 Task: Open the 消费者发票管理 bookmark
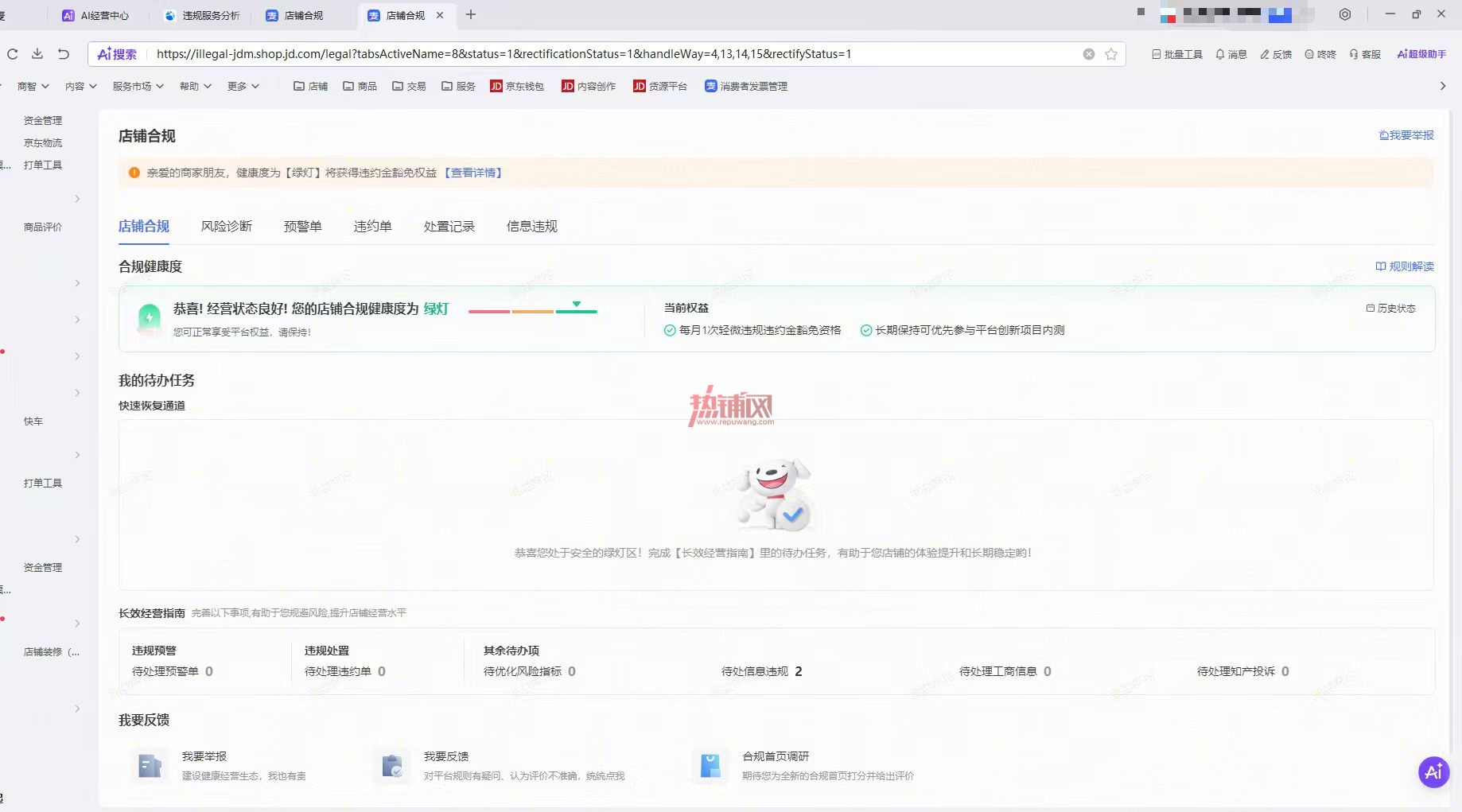(746, 86)
